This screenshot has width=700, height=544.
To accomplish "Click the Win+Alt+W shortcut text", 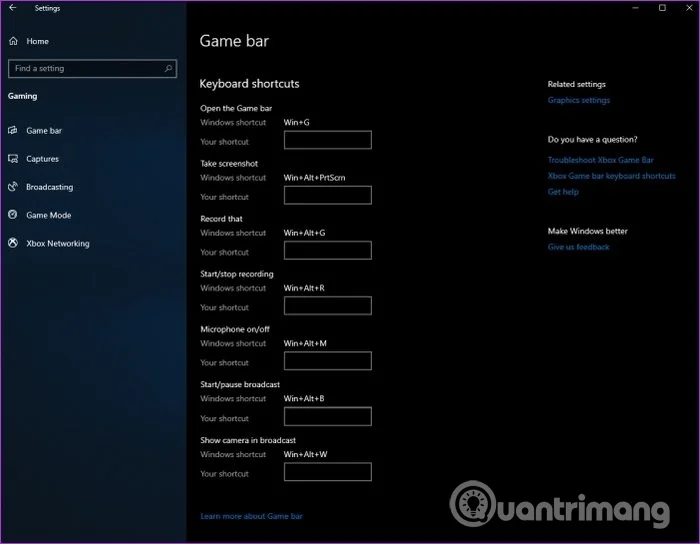I will tap(305, 454).
